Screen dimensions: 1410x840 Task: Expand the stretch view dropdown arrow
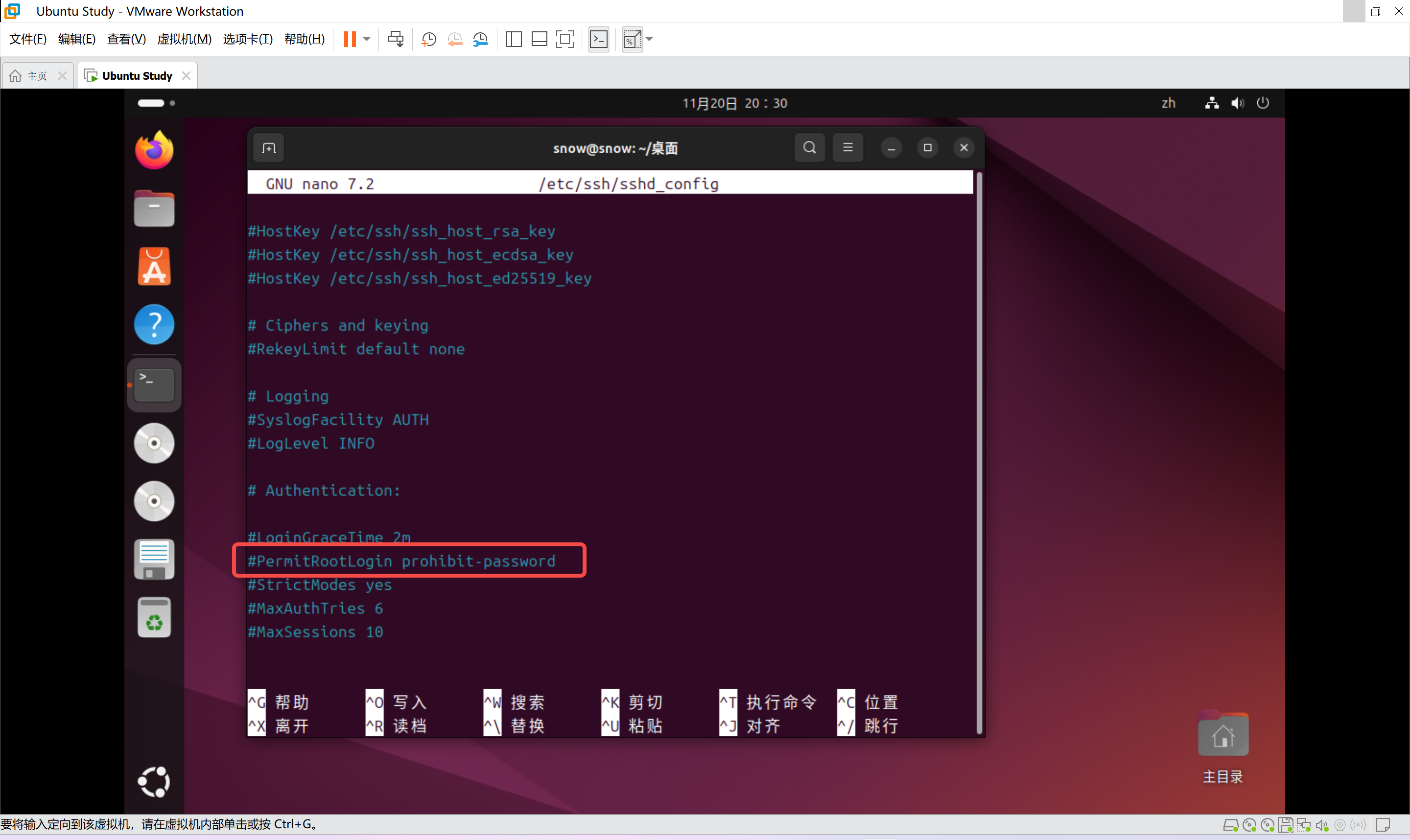[649, 39]
